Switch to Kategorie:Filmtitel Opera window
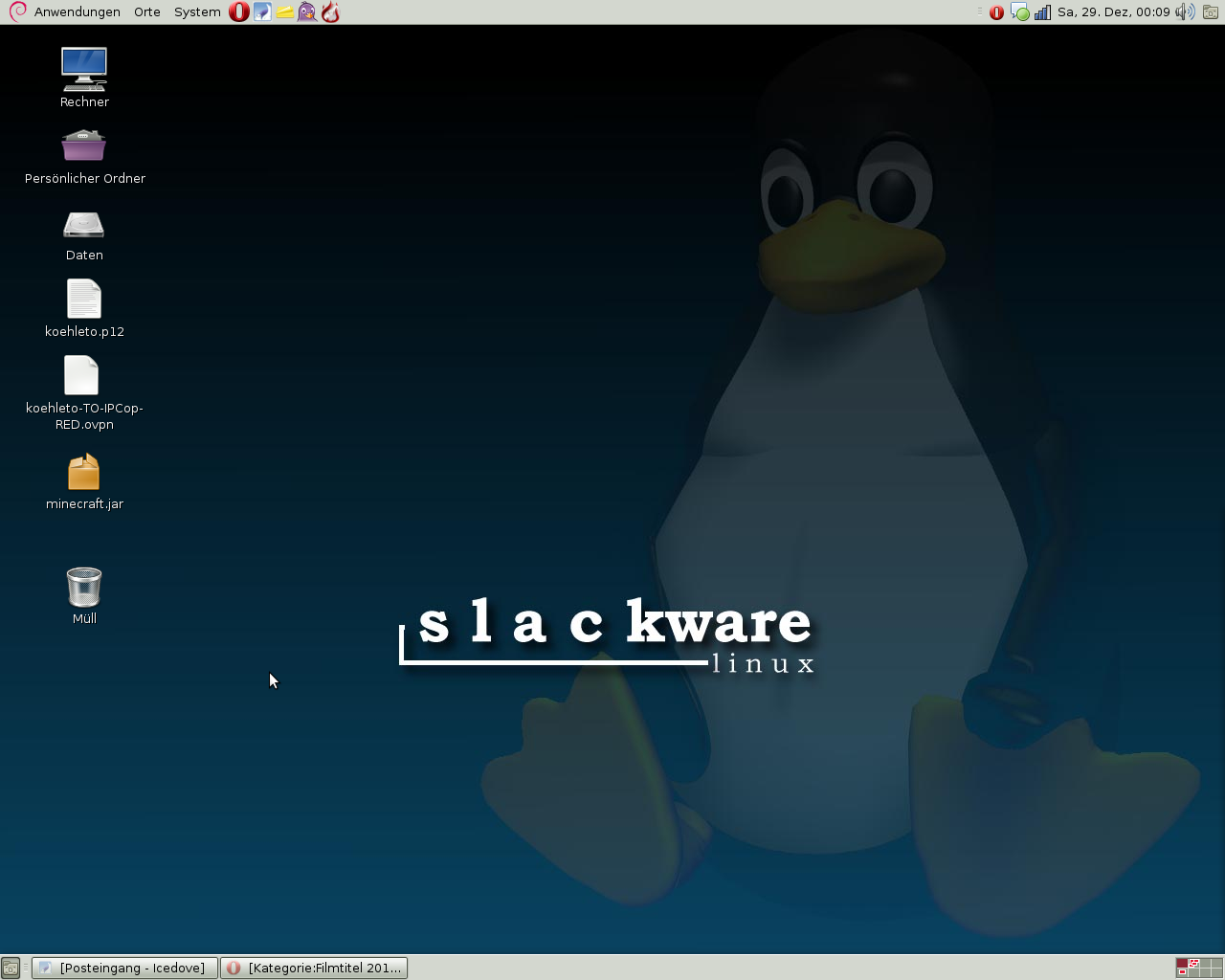Image resolution: width=1225 pixels, height=980 pixels. (315, 968)
